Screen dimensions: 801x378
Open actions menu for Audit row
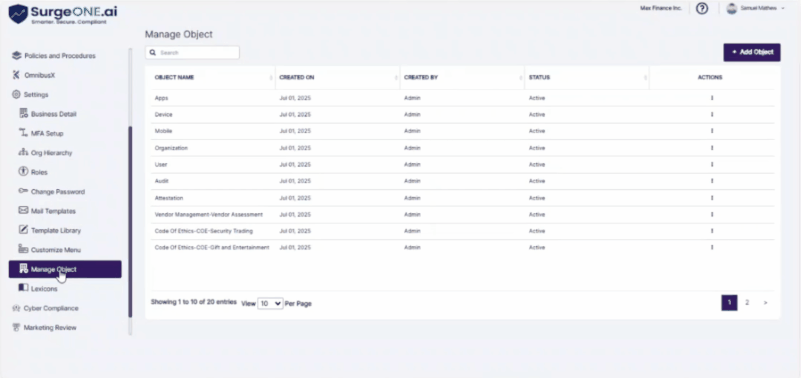pyautogui.click(x=712, y=181)
